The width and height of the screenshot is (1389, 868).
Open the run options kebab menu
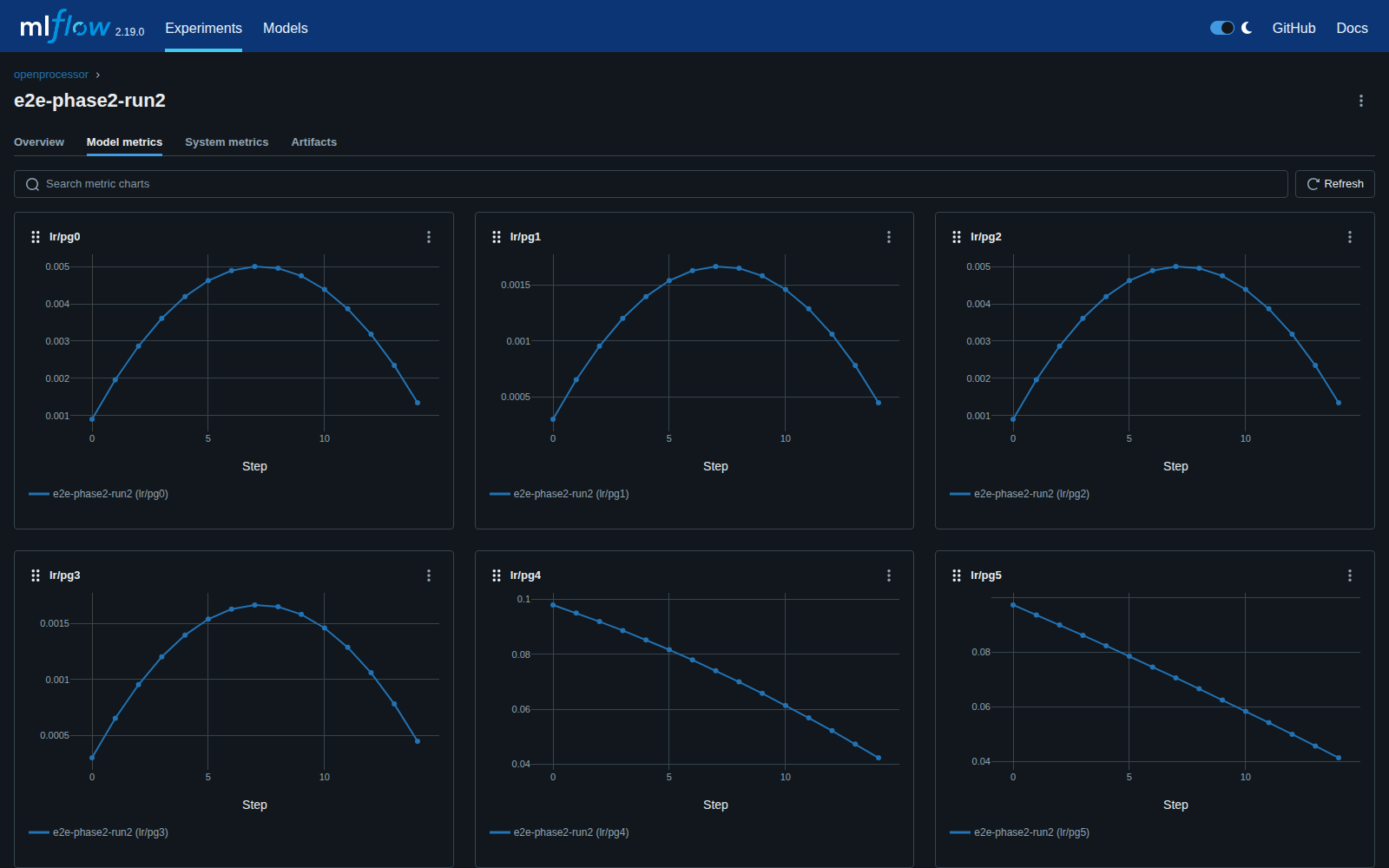click(1360, 101)
